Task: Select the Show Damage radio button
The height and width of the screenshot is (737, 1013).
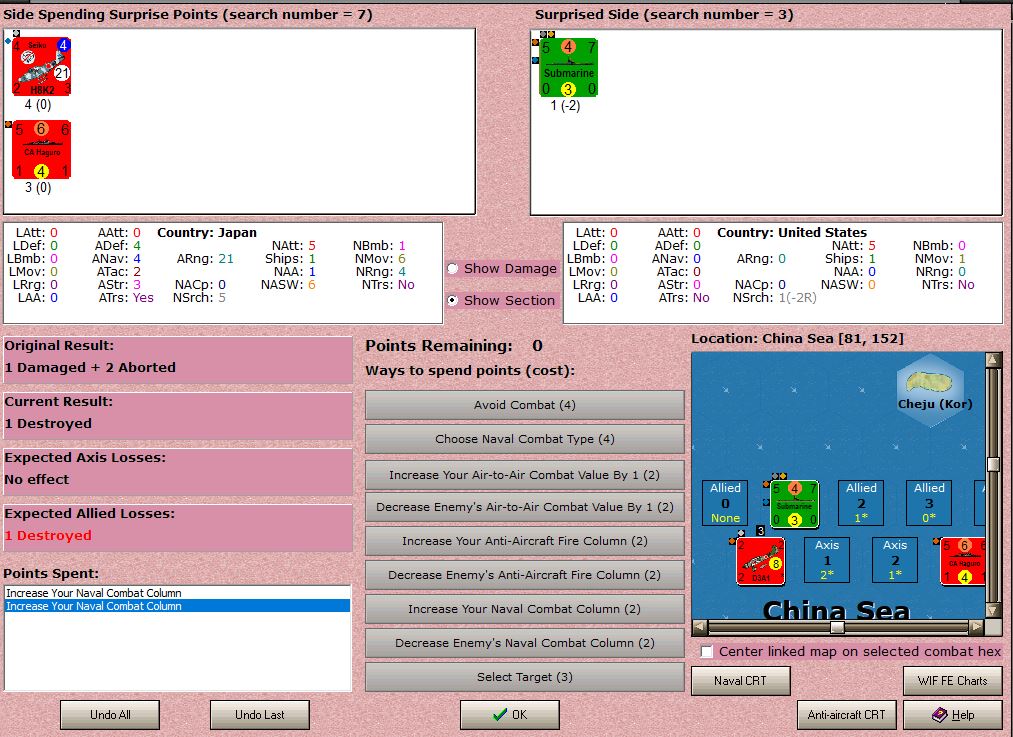Action: point(453,269)
